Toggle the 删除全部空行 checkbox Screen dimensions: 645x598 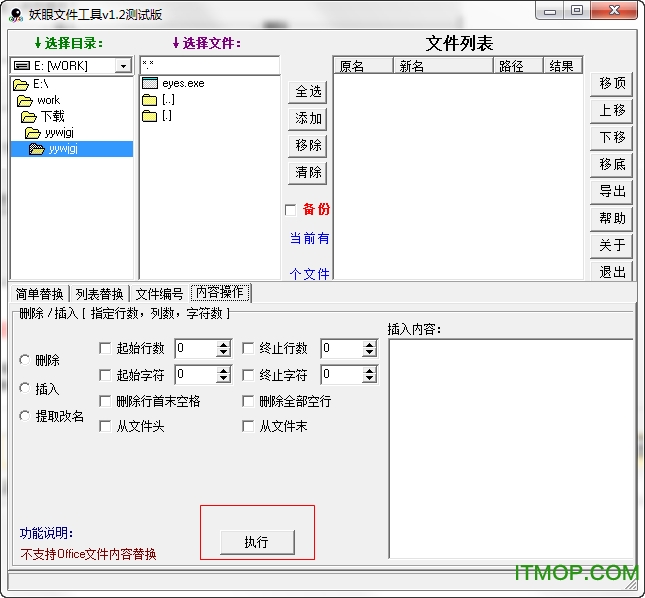(x=248, y=401)
